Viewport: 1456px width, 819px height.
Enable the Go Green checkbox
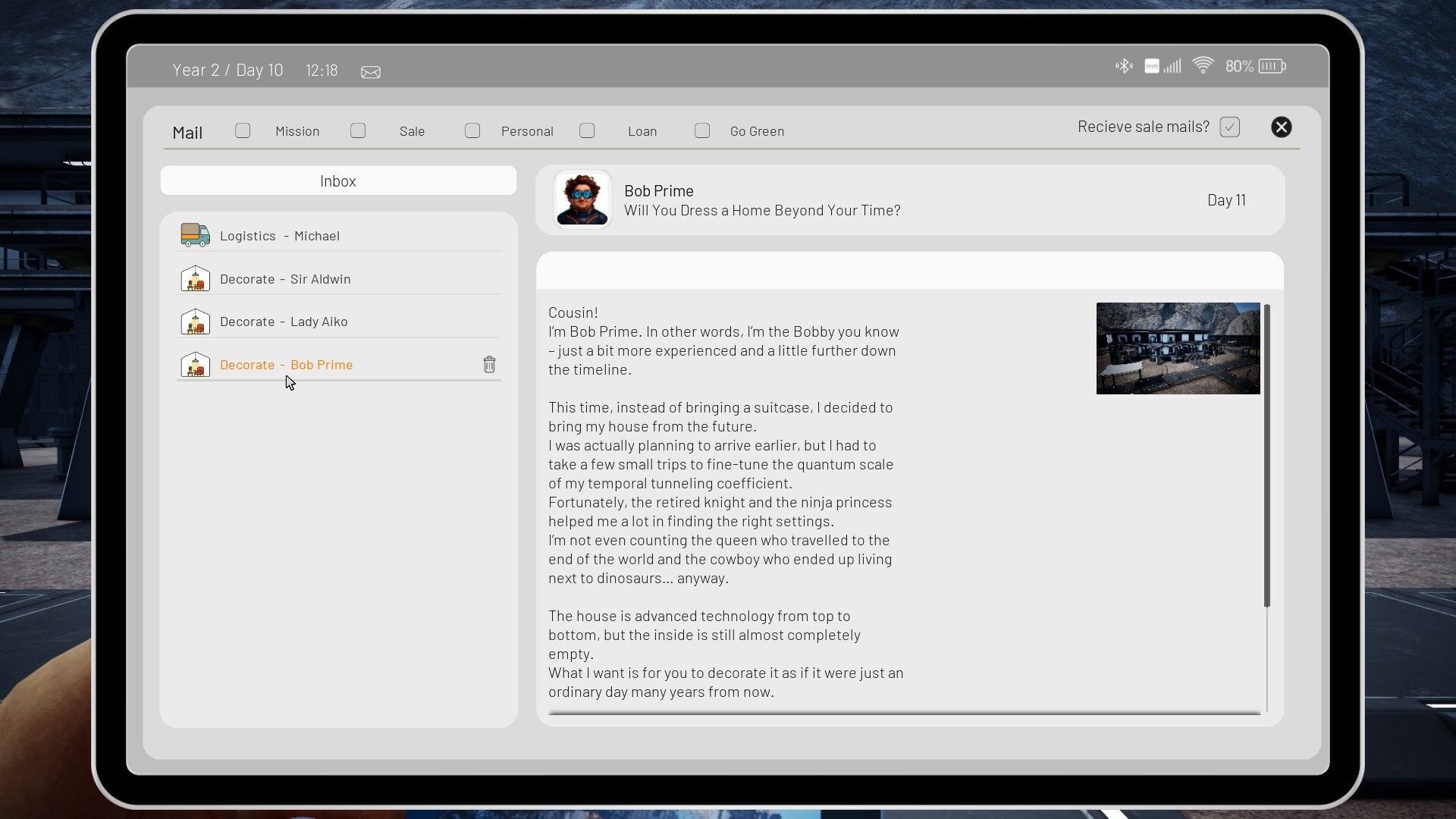(701, 130)
